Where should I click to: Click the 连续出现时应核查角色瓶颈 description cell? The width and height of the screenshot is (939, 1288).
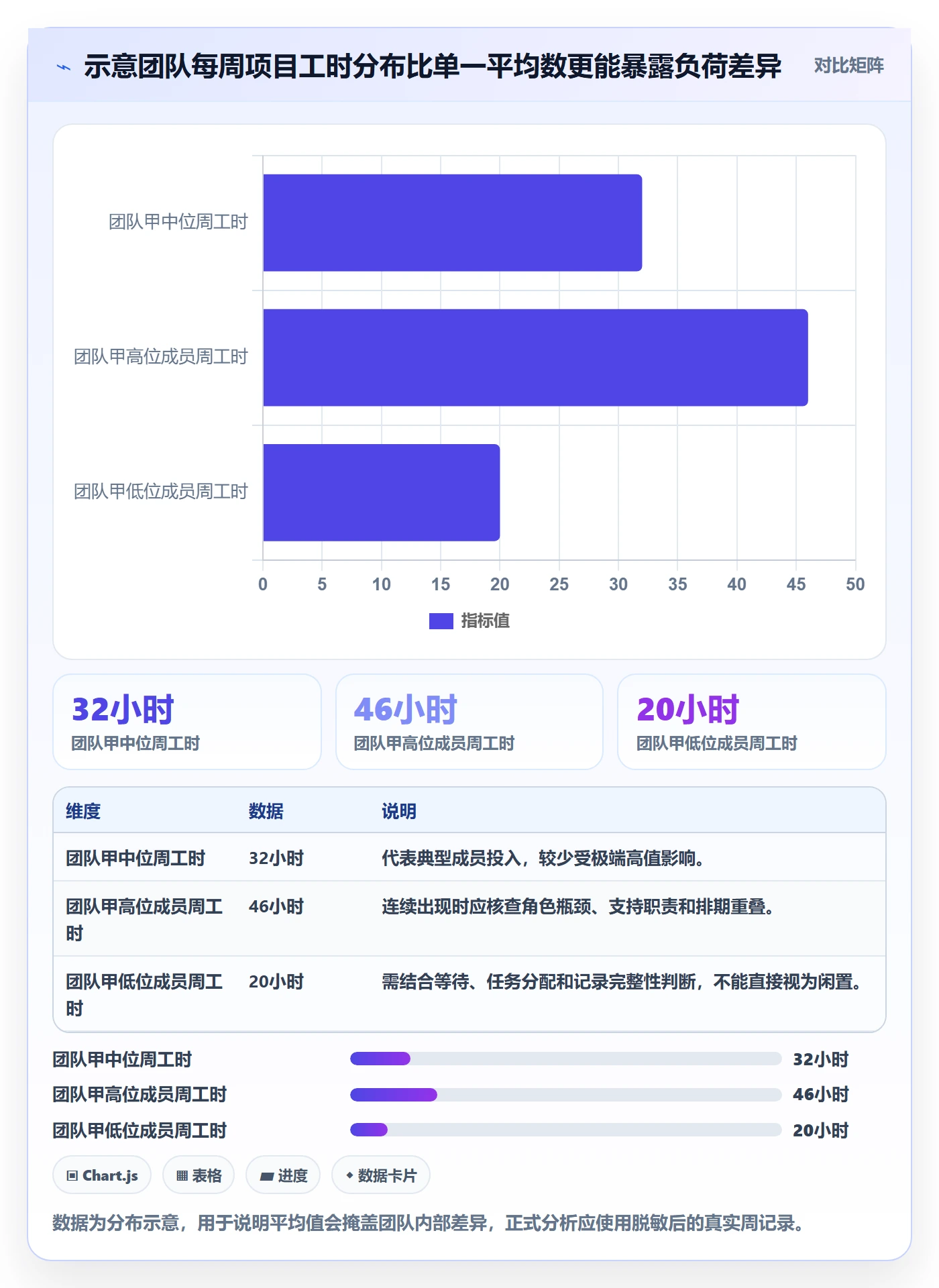[578, 906]
